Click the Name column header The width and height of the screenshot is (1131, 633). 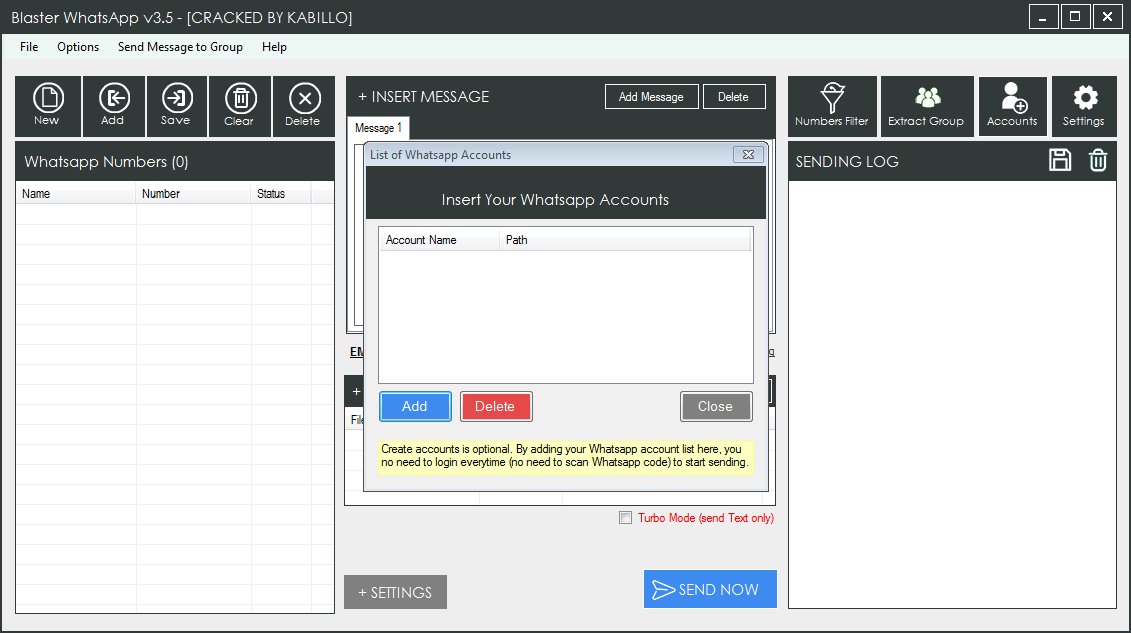pyautogui.click(x=76, y=193)
